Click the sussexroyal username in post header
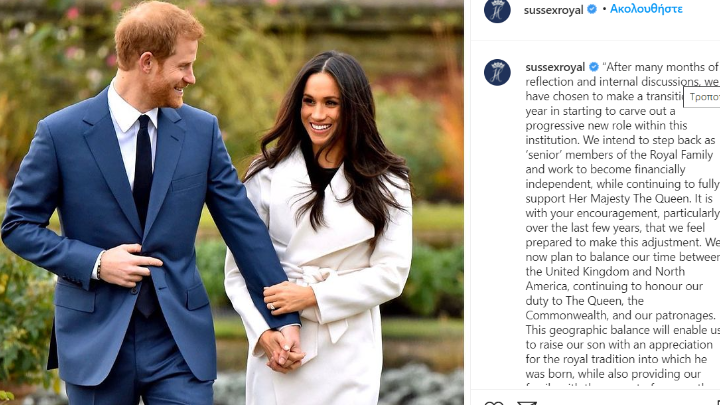The image size is (720, 405). pyautogui.click(x=553, y=10)
